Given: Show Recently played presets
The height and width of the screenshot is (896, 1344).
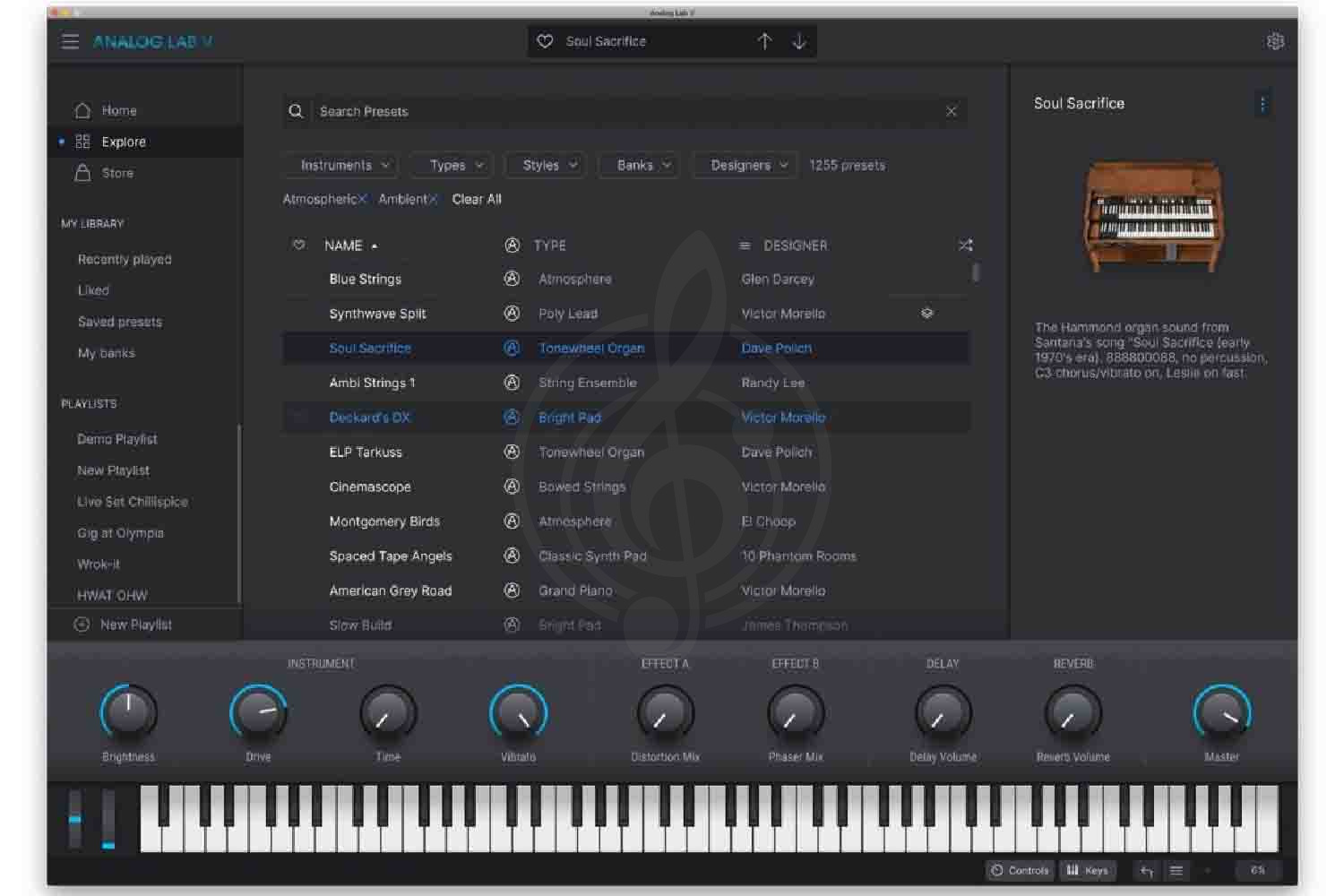Looking at the screenshot, I should (x=125, y=259).
